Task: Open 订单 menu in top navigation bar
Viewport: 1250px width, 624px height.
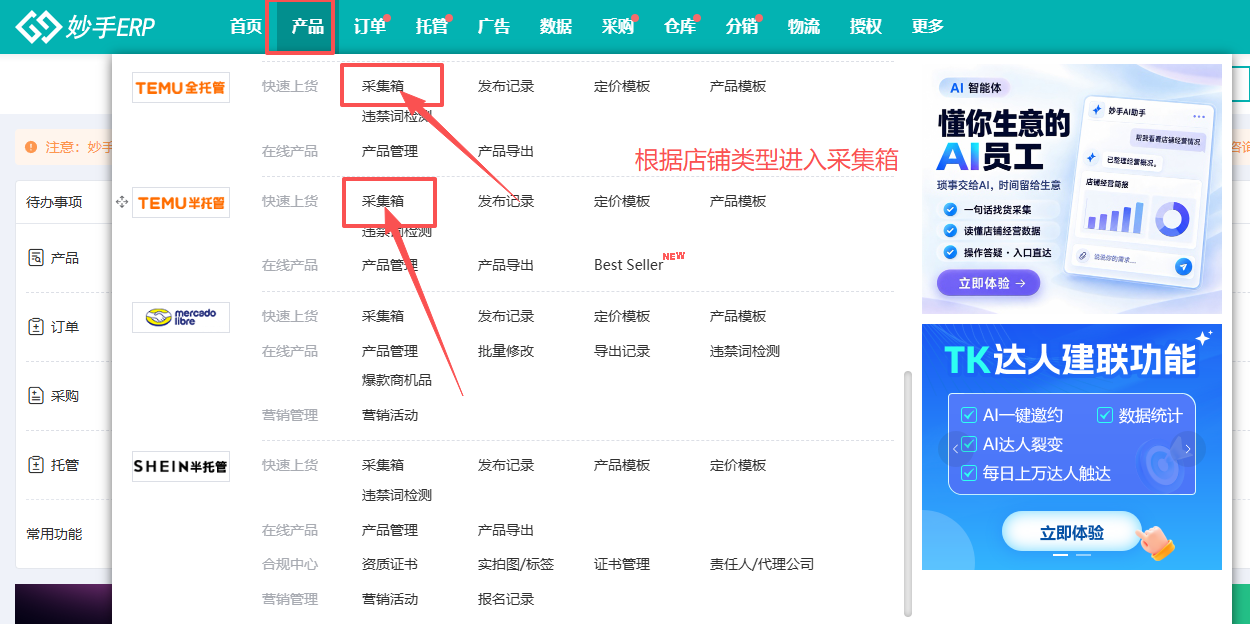Action: coord(370,27)
